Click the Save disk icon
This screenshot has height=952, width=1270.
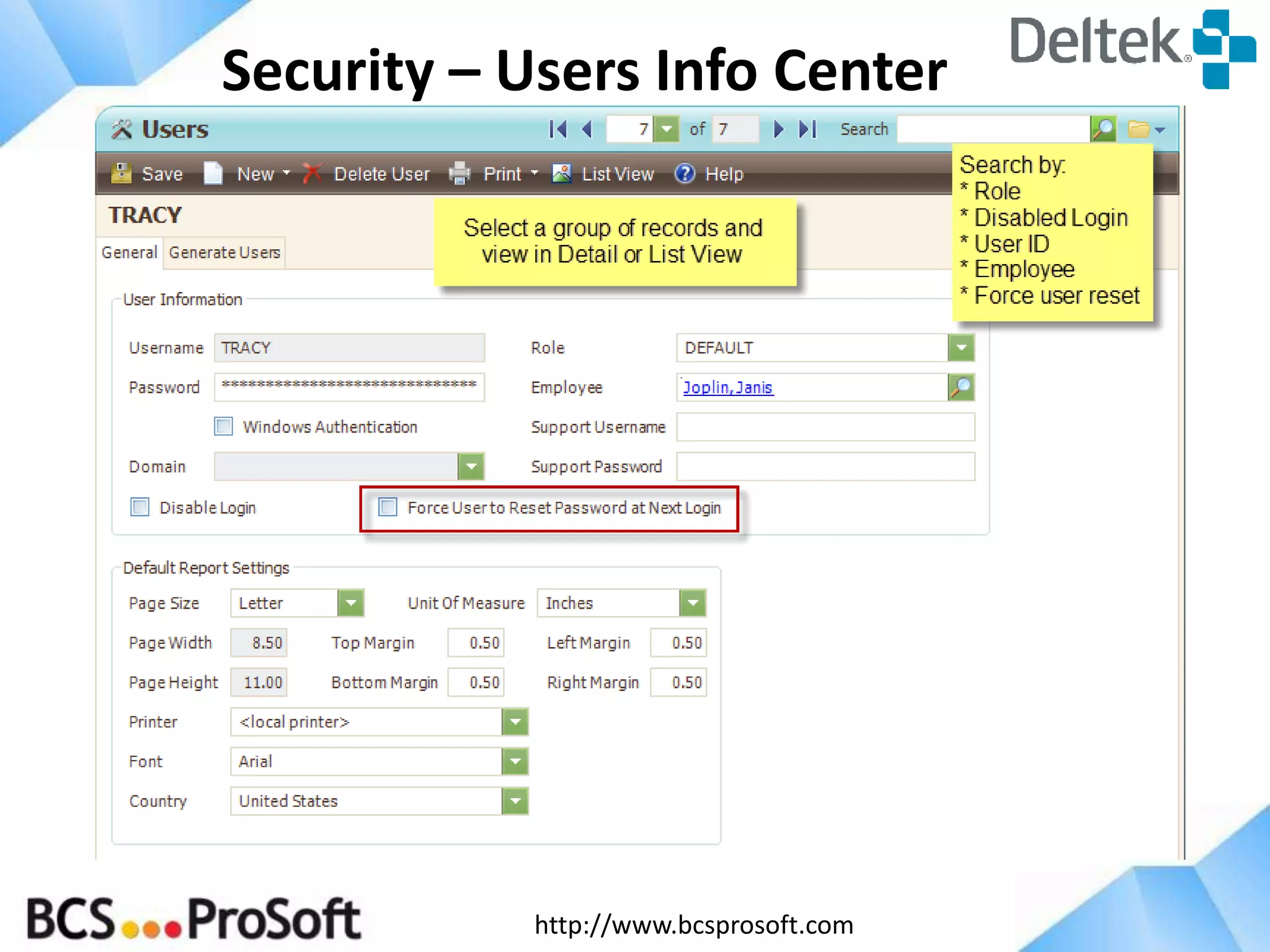[x=122, y=174]
